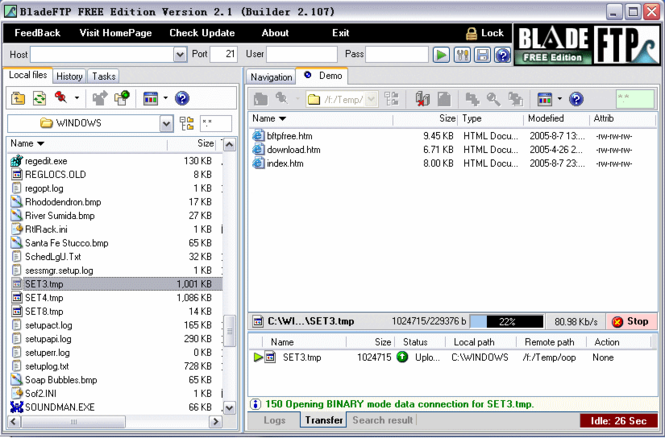
Task: Click the save site floppy icon
Action: coord(482,55)
